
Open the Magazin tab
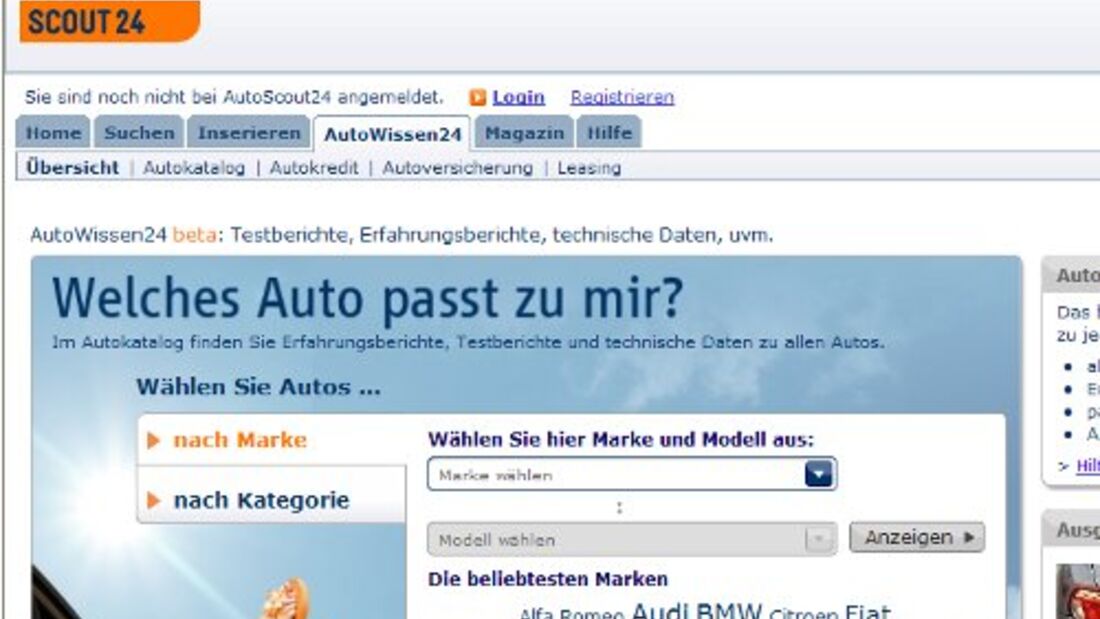525,131
